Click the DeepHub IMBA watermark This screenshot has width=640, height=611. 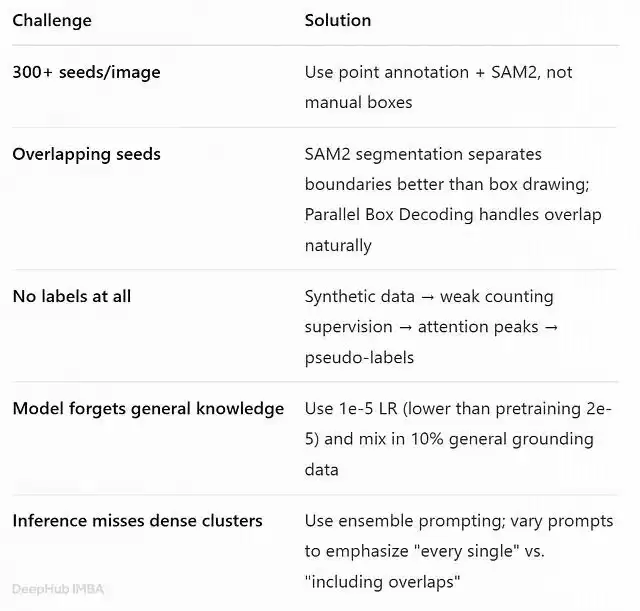pos(58,589)
